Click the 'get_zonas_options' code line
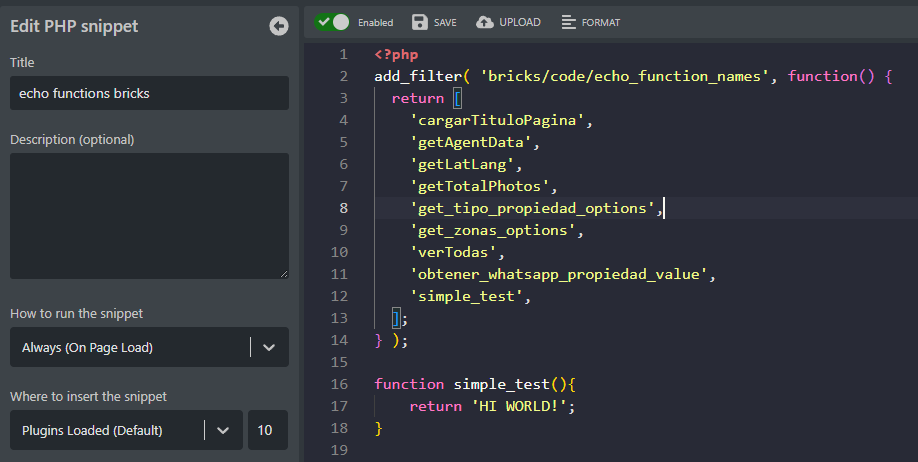 (496, 230)
